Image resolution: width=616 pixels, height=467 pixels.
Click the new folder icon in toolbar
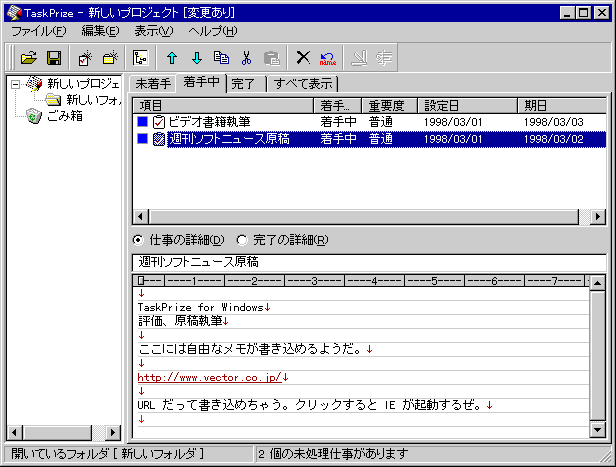click(110, 58)
